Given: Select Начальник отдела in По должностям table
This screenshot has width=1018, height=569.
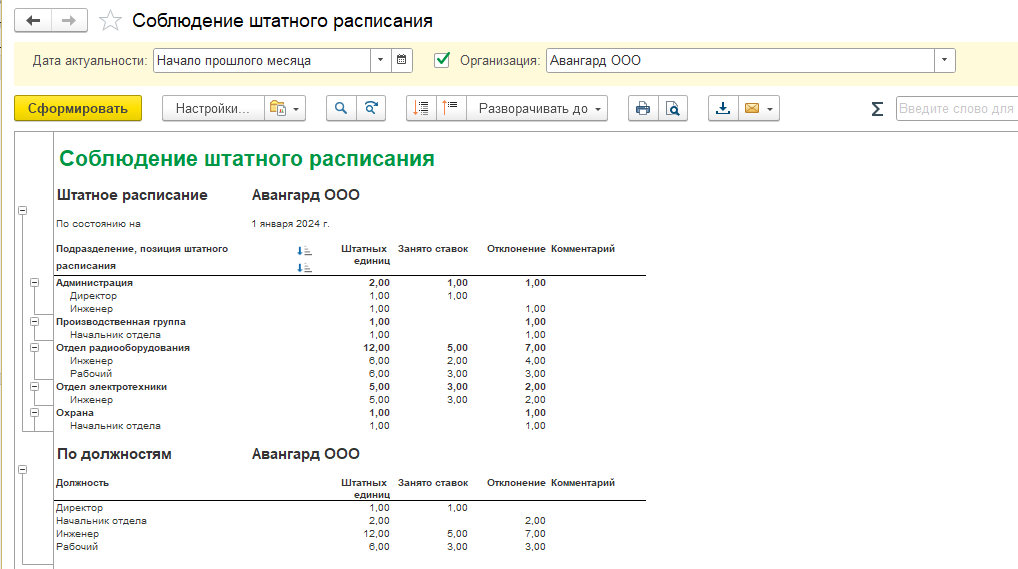Looking at the screenshot, I should pos(101,520).
